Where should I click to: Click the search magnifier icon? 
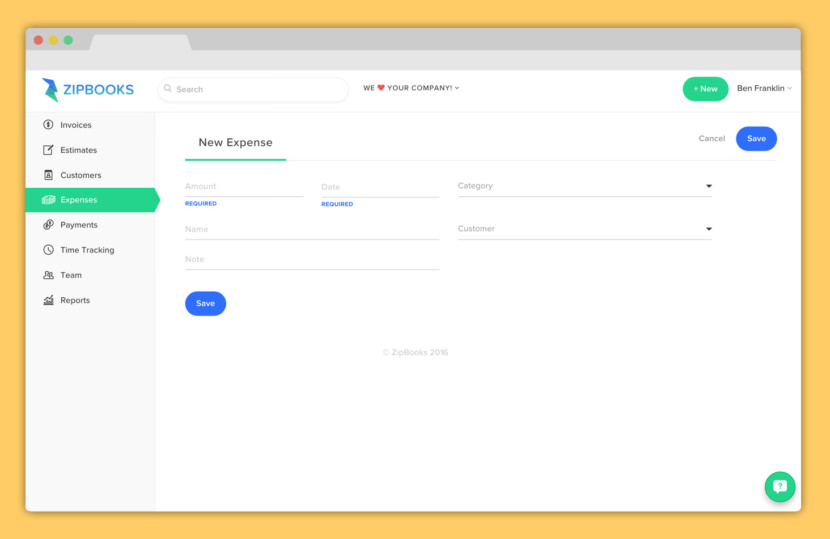(168, 88)
